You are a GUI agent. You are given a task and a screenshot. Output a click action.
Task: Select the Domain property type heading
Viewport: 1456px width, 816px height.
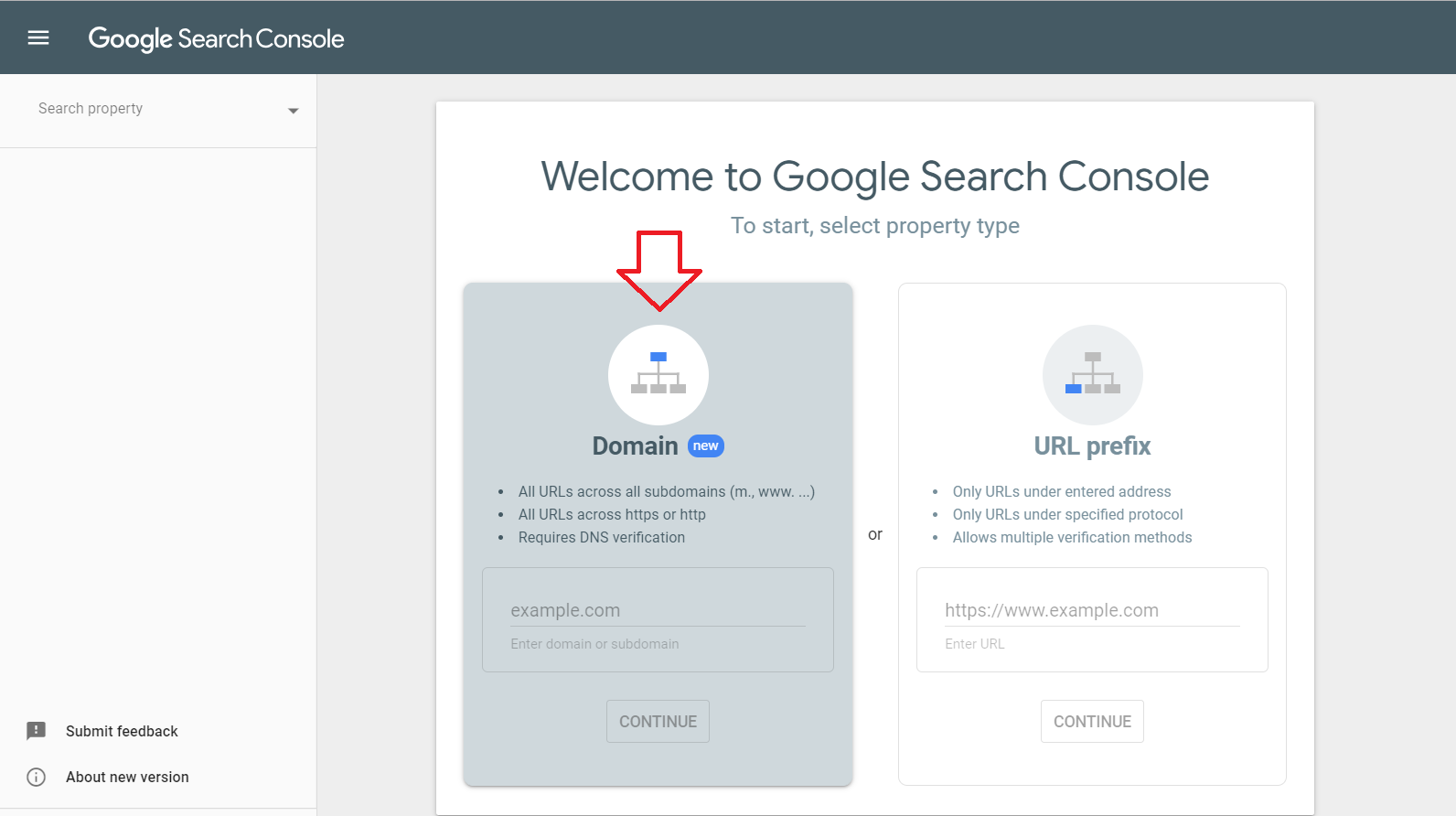pyautogui.click(x=635, y=446)
